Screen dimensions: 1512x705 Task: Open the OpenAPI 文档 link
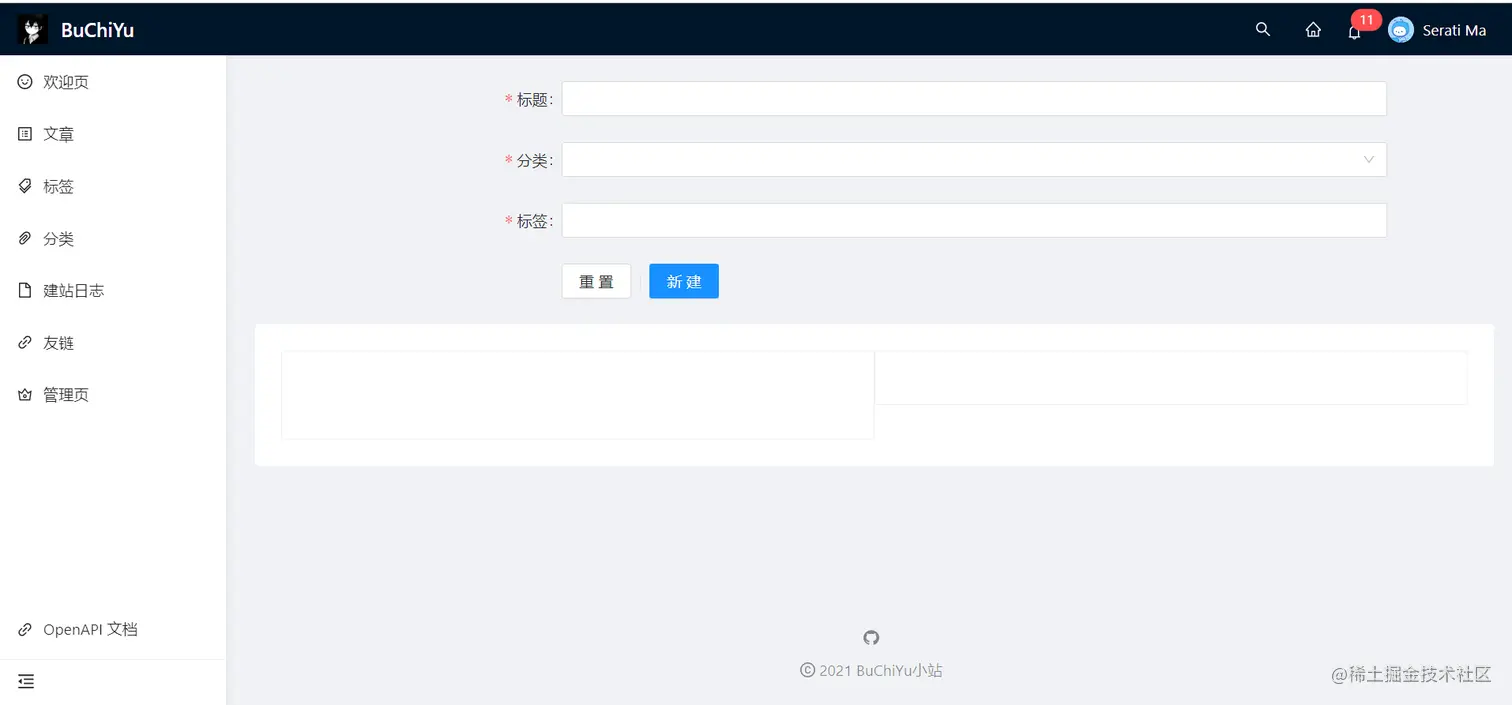coord(113,629)
